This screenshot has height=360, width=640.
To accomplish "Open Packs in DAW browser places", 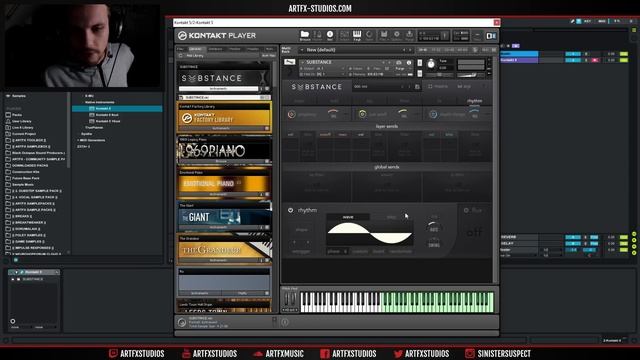I will pos(17,115).
